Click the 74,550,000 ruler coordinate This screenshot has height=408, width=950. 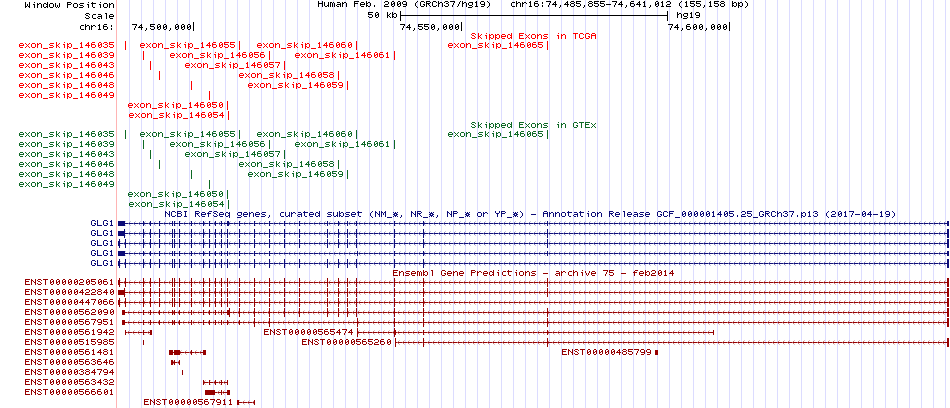pyautogui.click(x=430, y=27)
